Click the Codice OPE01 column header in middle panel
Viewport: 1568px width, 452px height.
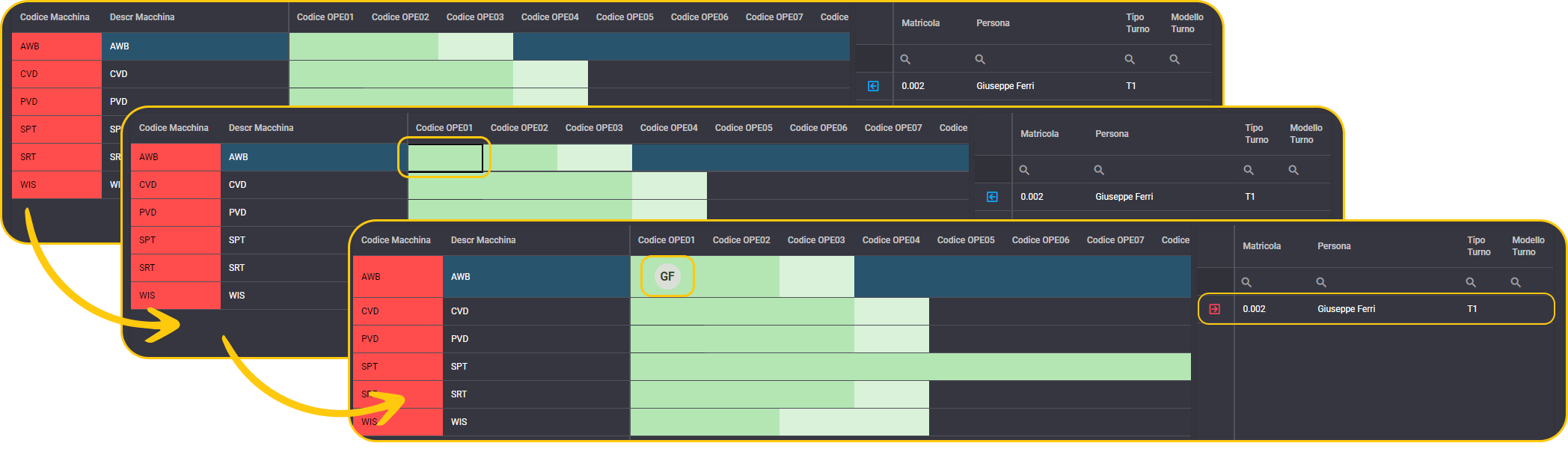click(x=444, y=128)
